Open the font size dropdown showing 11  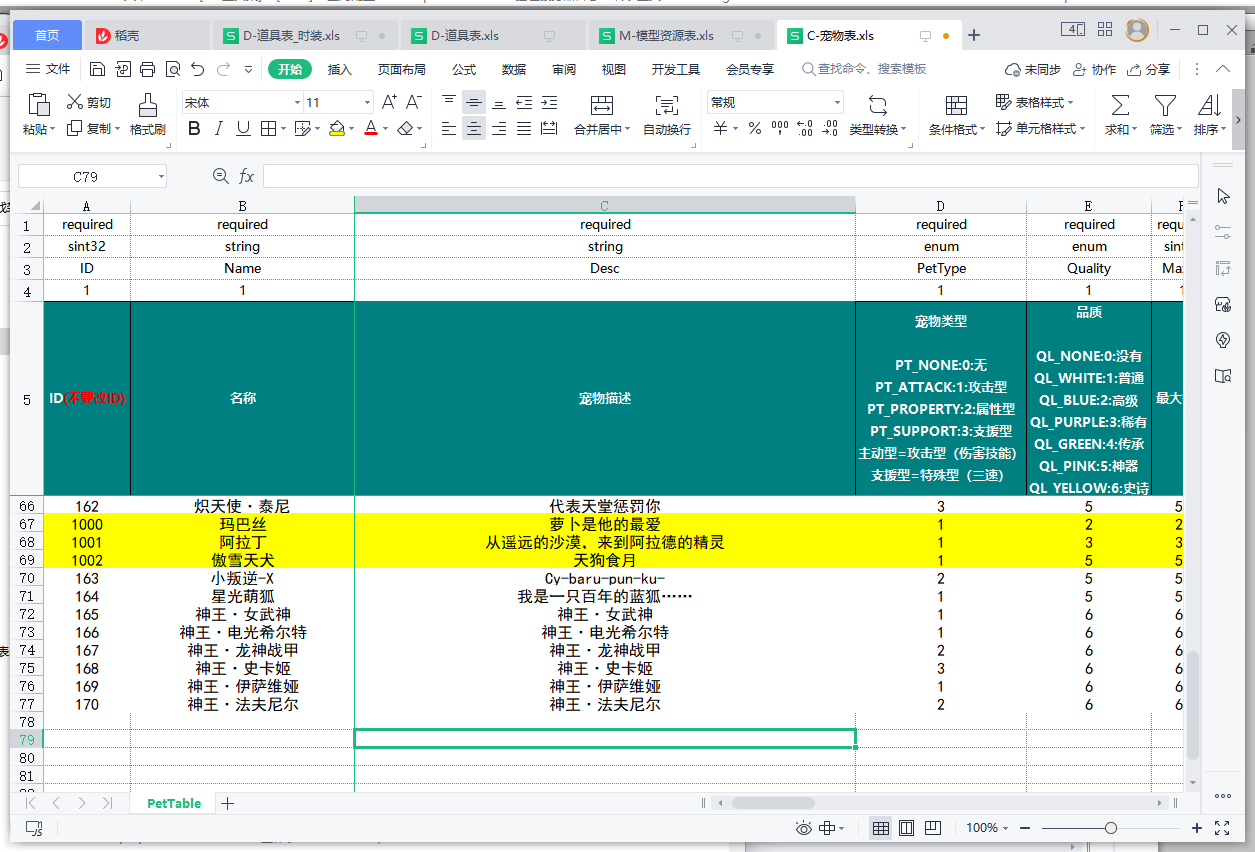pos(368,102)
